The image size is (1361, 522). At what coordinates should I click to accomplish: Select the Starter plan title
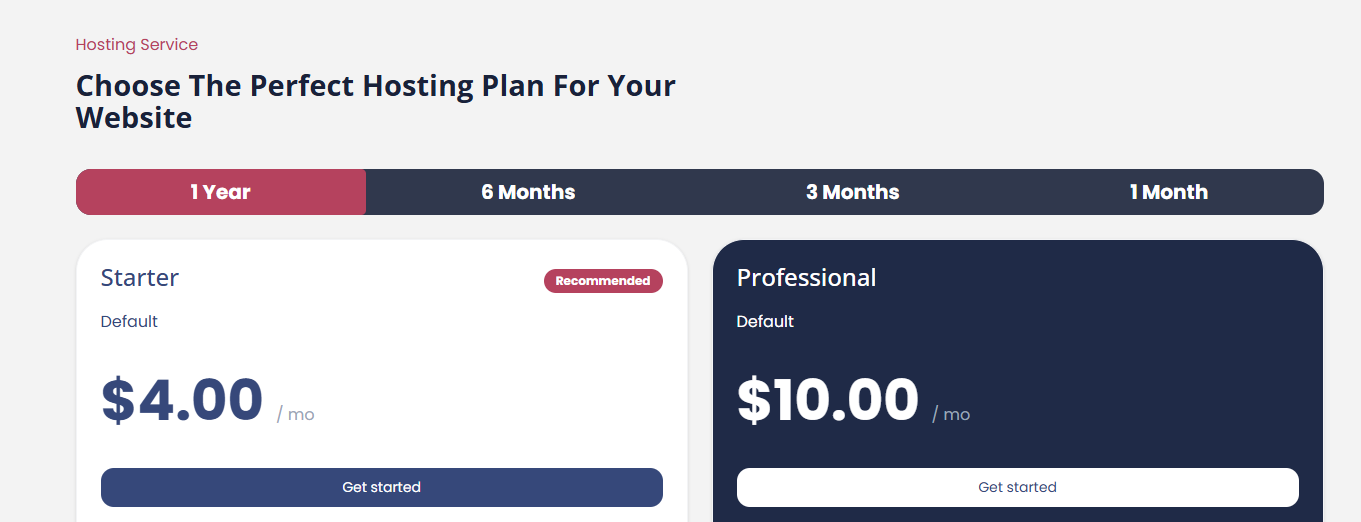[140, 278]
